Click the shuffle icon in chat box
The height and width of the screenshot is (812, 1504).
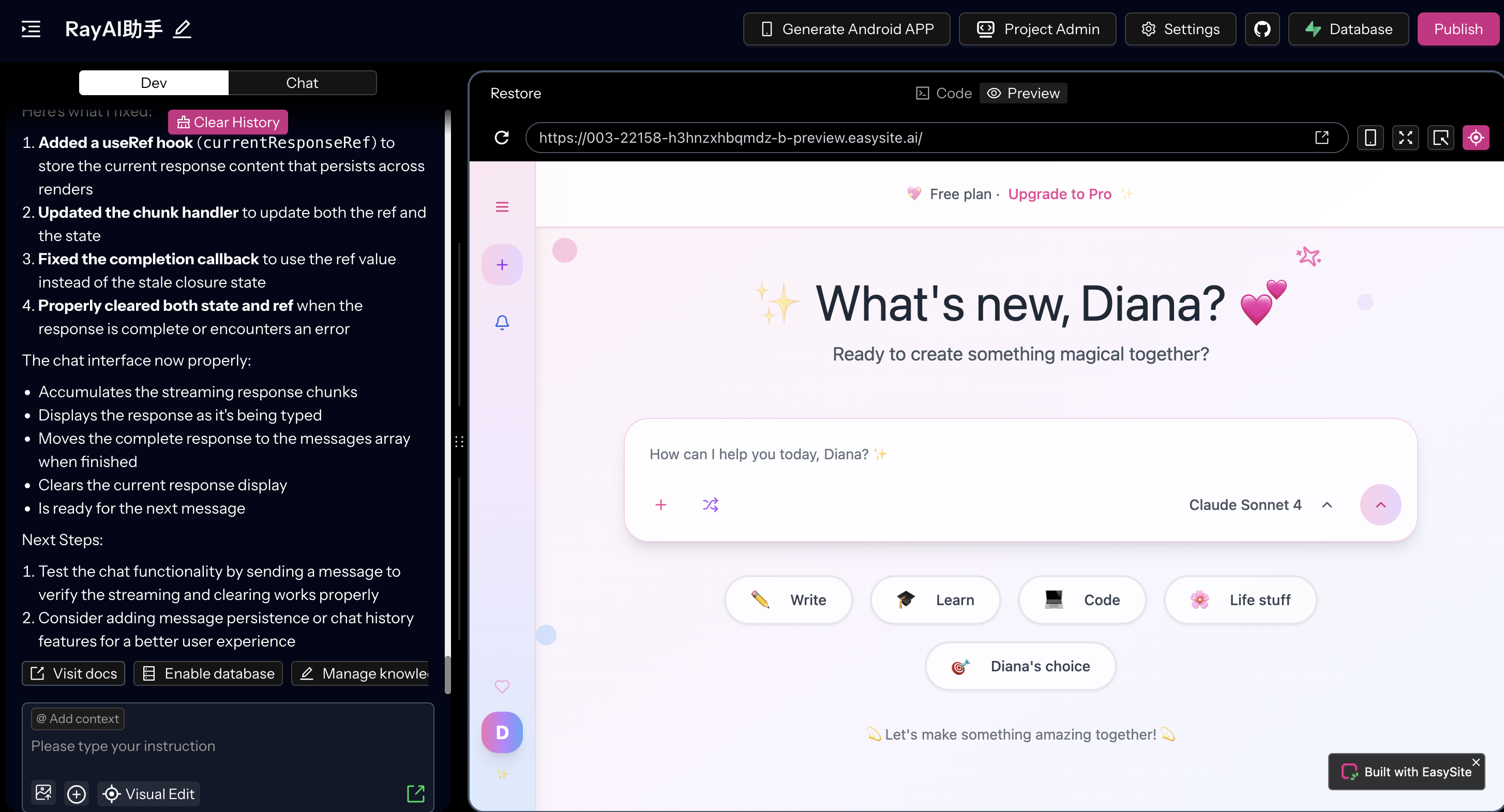click(710, 504)
